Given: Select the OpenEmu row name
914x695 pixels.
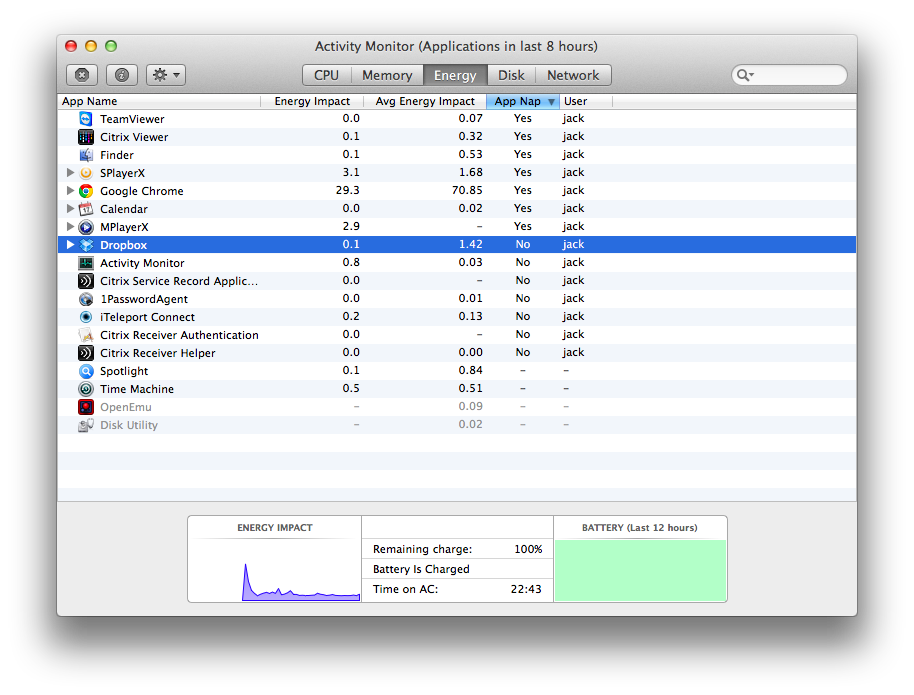Looking at the screenshot, I should pyautogui.click(x=126, y=407).
